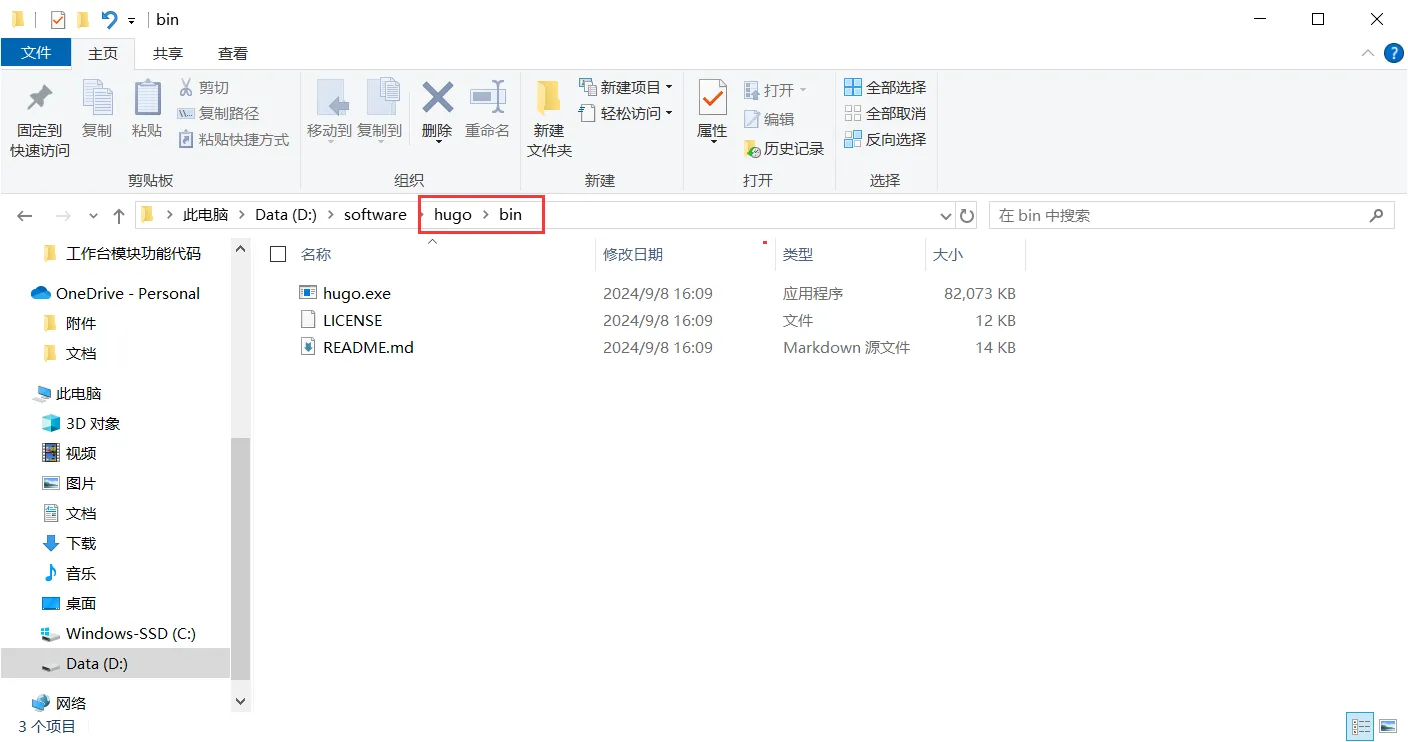The height and width of the screenshot is (742, 1408).
Task: Open the recent locations dropdown arrow
Action: click(93, 216)
